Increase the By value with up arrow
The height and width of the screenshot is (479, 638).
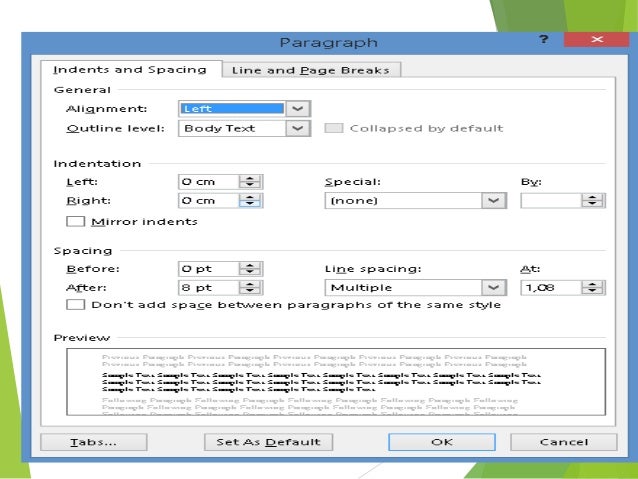[x=592, y=197]
